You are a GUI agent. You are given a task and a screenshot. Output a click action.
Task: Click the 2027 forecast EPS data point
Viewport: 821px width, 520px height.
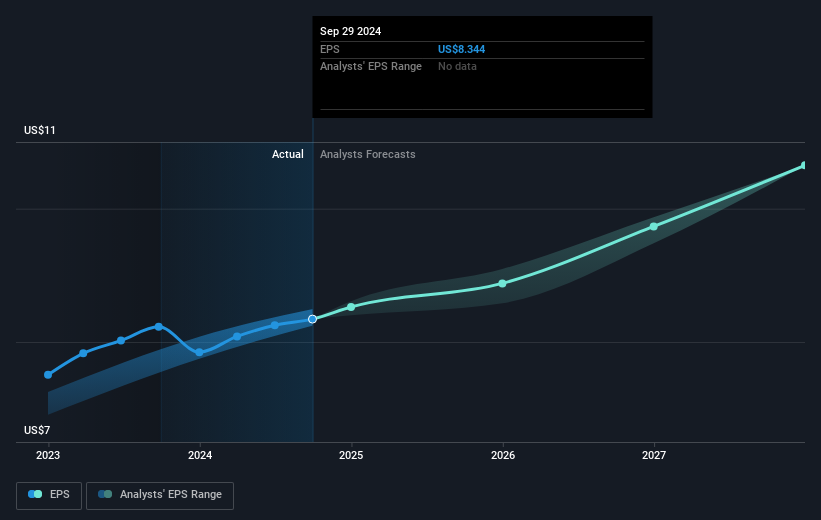[653, 226]
